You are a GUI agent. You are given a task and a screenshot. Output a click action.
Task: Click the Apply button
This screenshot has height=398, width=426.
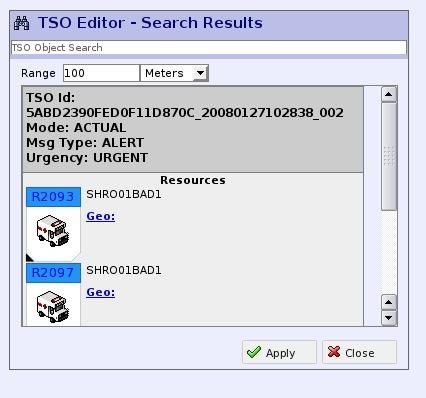pyautogui.click(x=279, y=352)
